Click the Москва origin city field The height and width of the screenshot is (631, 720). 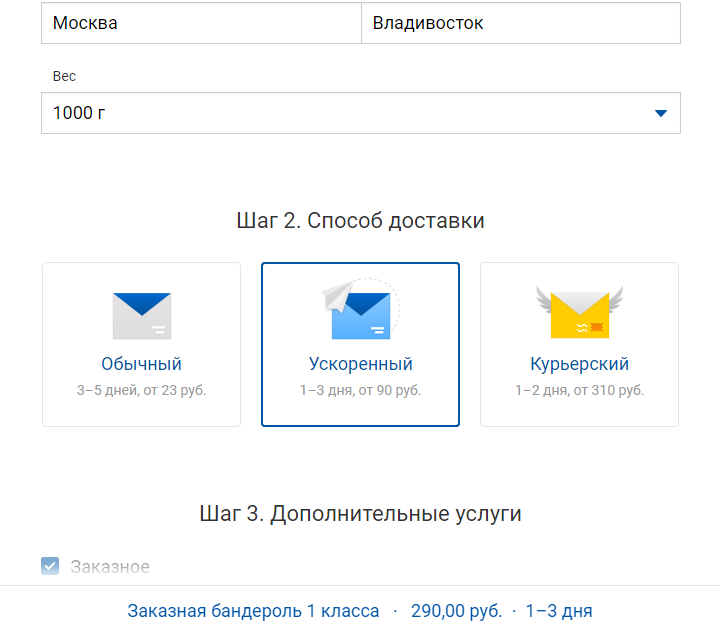click(x=201, y=23)
